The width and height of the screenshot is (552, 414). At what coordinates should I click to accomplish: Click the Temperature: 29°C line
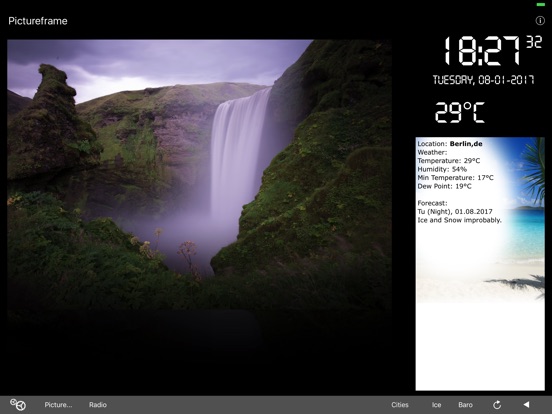point(449,161)
